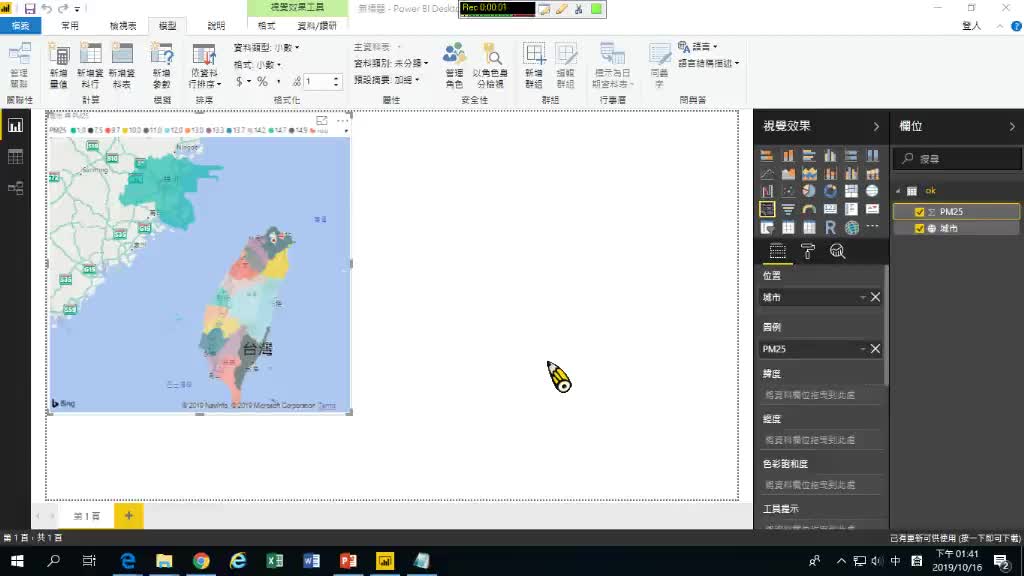Open the 檢視表 view ribbon tab
This screenshot has width=1024, height=576.
pos(123,26)
